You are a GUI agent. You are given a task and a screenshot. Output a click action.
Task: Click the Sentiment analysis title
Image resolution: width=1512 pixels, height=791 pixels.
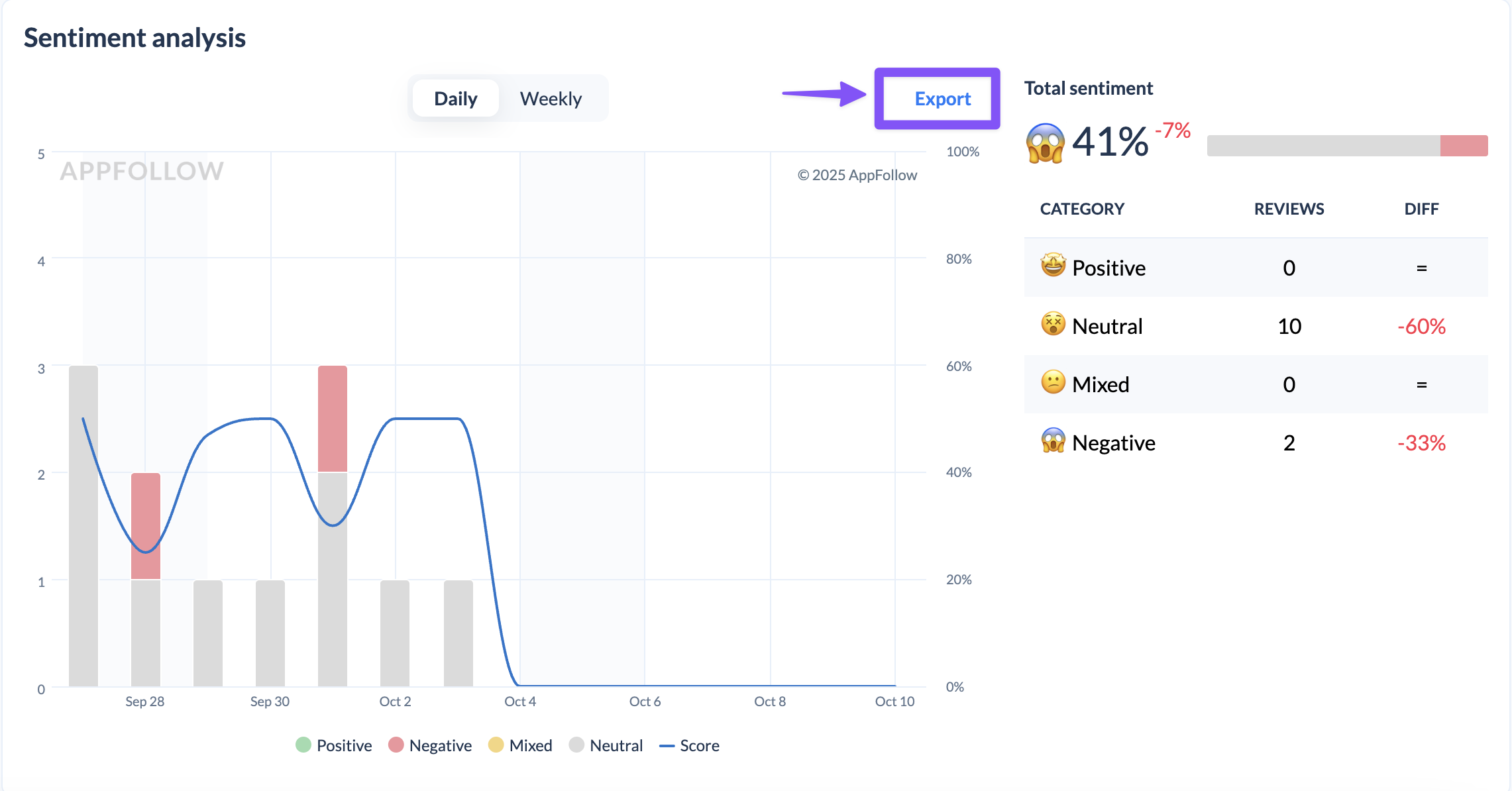(135, 38)
